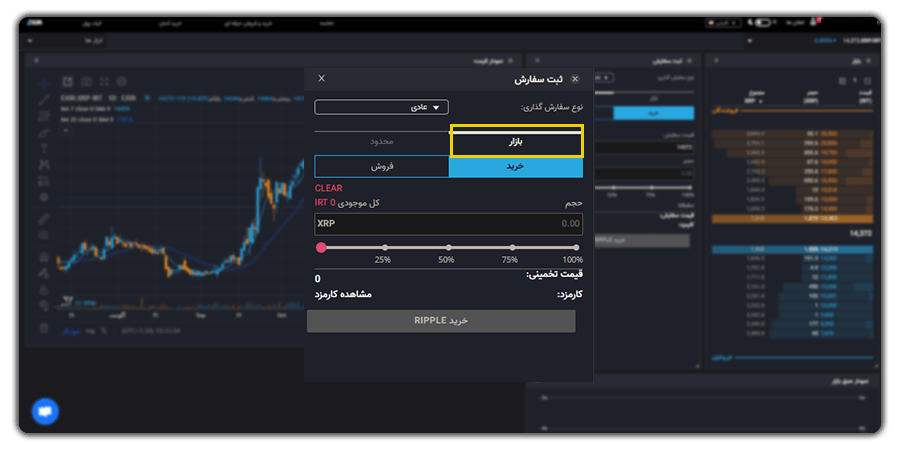This screenshot has height=450, width=900.
Task: Open the ابزار ها tools dropdown
Action: tap(64, 41)
